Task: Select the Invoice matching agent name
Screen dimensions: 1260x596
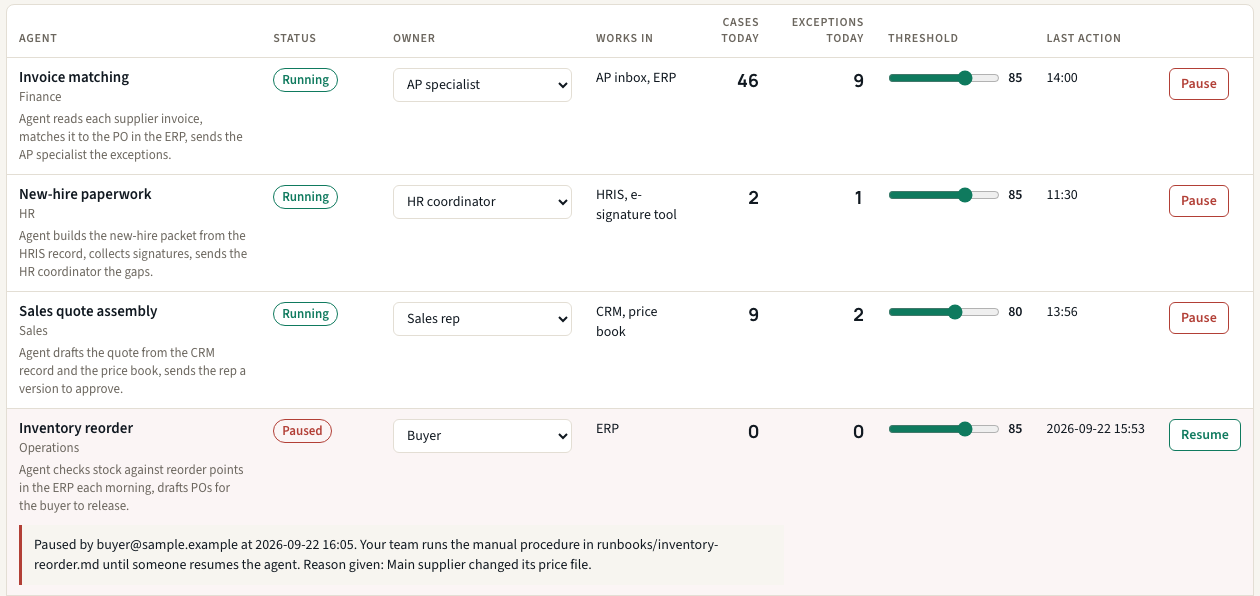Action: 74,77
